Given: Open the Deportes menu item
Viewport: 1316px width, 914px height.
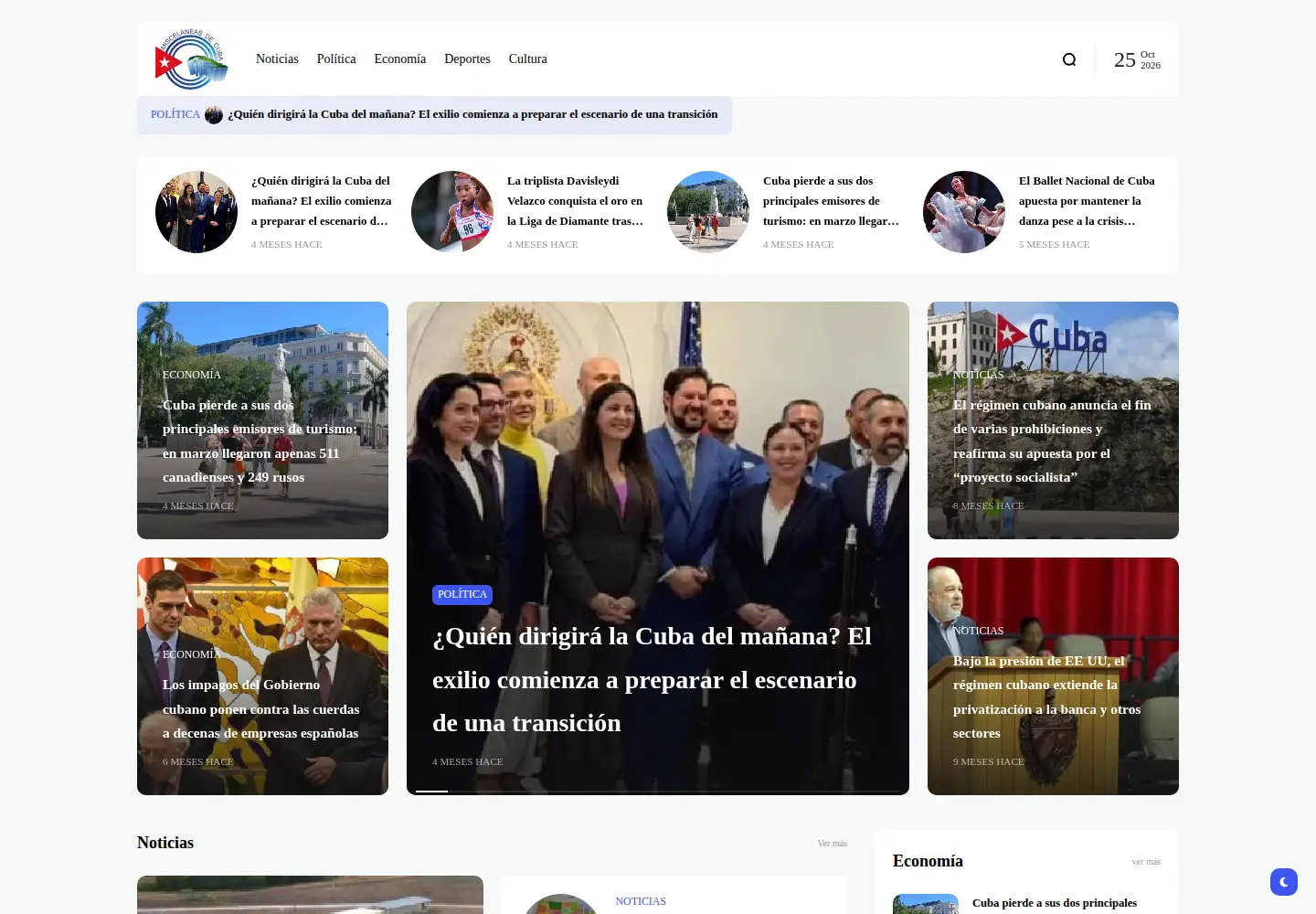Looking at the screenshot, I should 467,58.
